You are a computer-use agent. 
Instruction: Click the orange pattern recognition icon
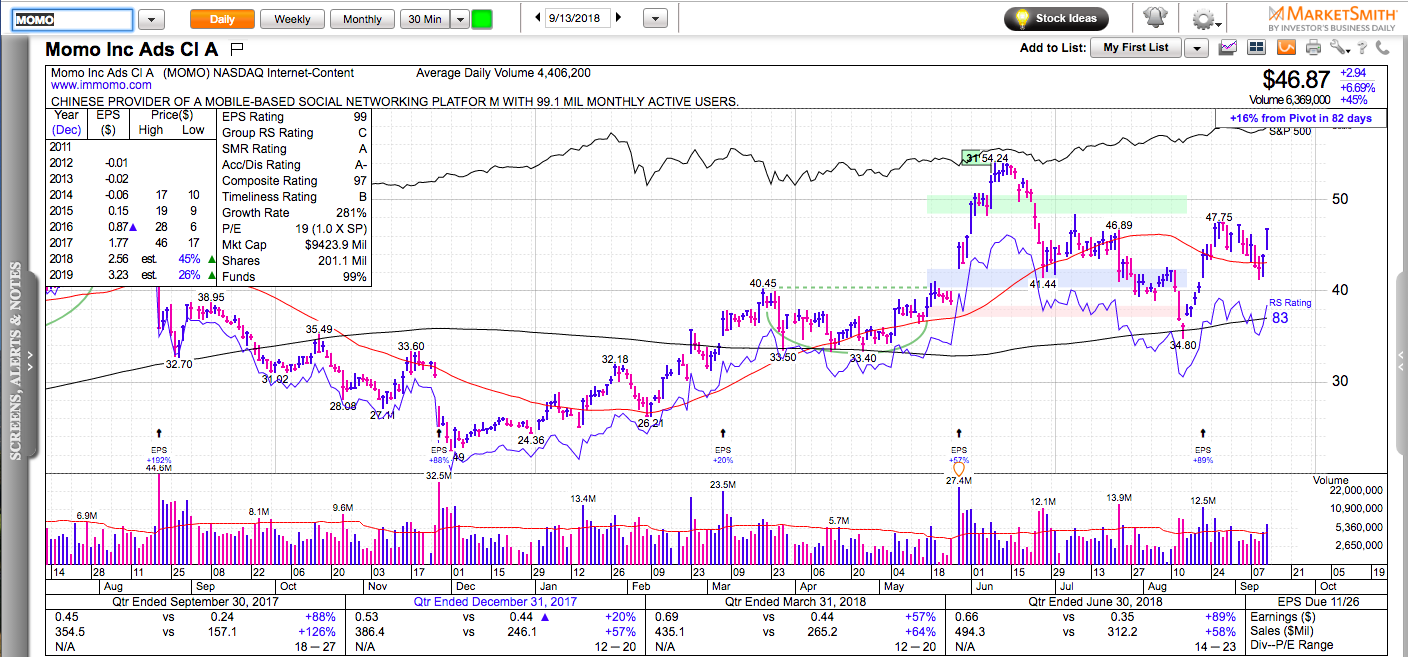pyautogui.click(x=1285, y=47)
